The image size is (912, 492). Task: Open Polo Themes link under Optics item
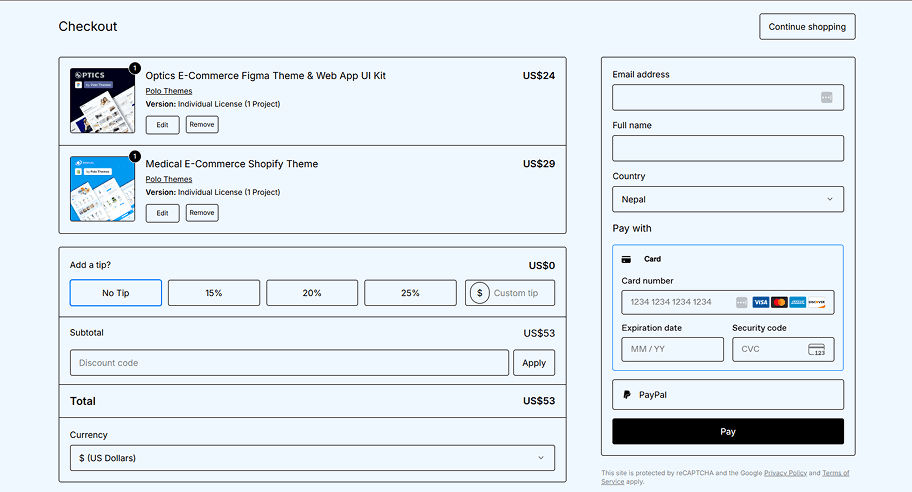pos(169,91)
